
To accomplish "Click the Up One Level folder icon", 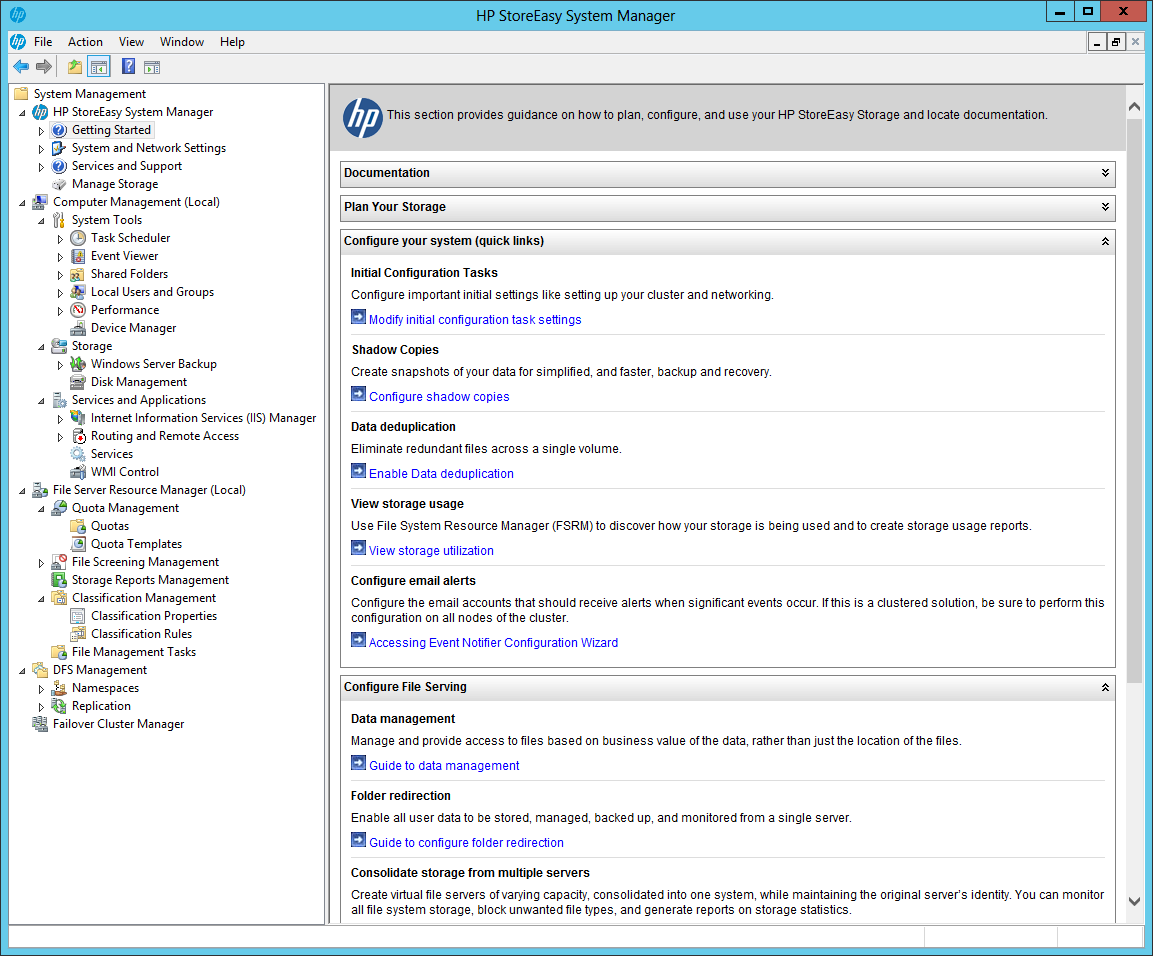I will [x=75, y=67].
